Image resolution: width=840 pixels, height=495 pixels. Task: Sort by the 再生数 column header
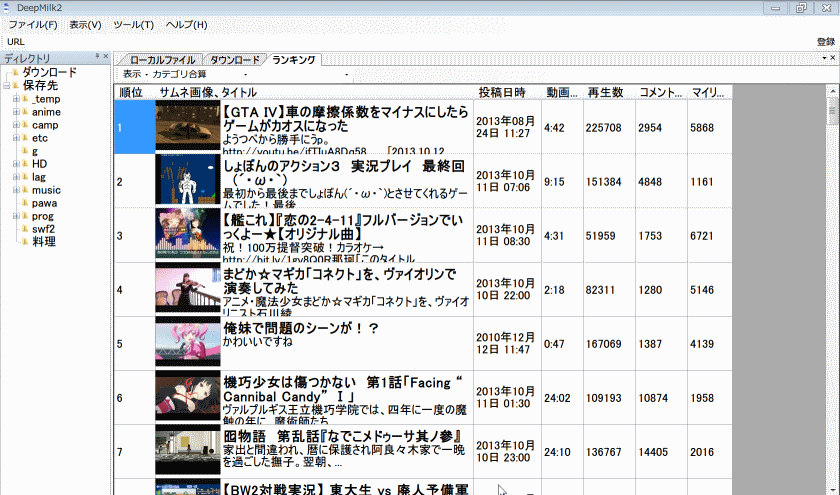coord(609,92)
